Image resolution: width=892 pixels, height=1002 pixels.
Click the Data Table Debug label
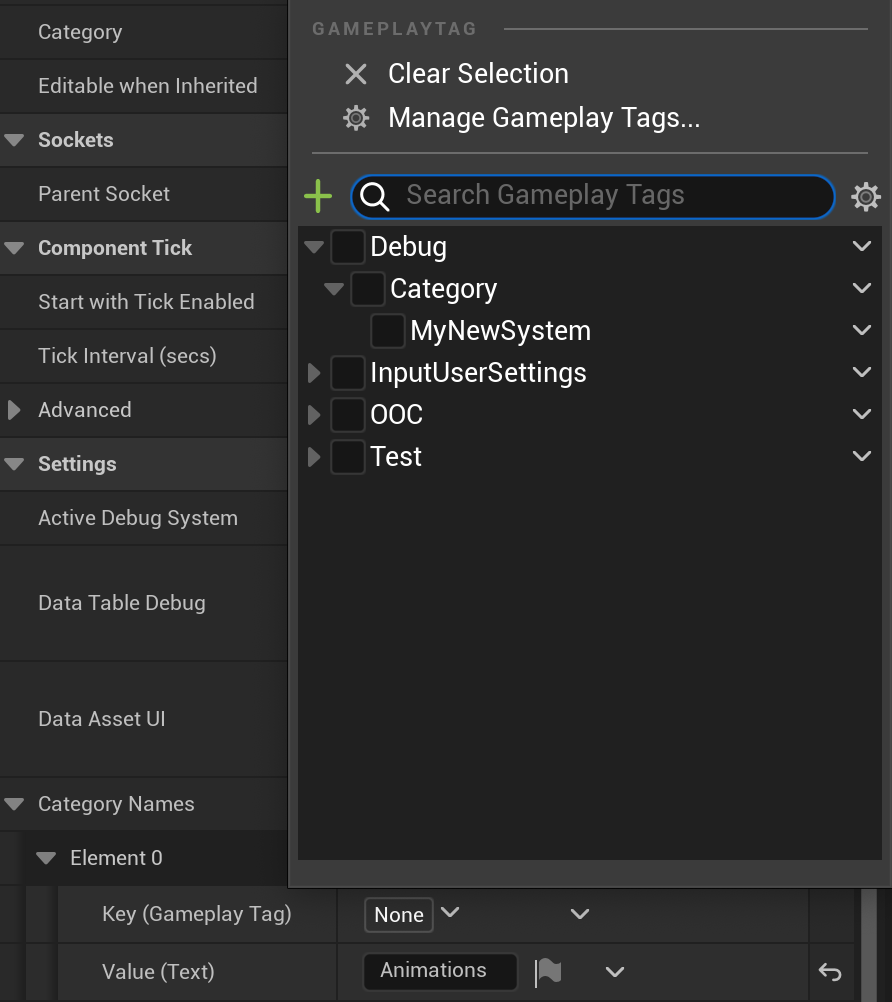[x=122, y=603]
